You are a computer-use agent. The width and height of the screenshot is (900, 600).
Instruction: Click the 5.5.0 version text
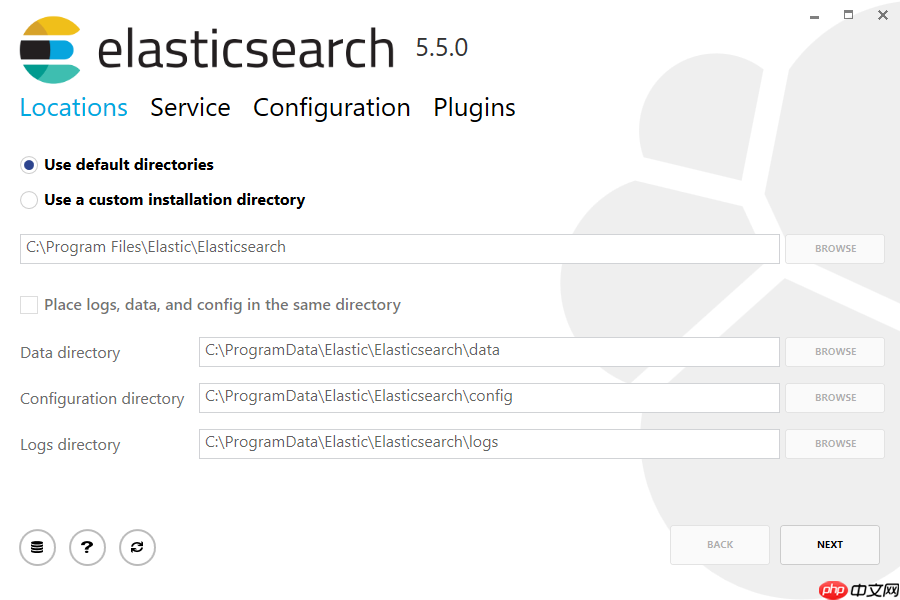pyautogui.click(x=441, y=48)
